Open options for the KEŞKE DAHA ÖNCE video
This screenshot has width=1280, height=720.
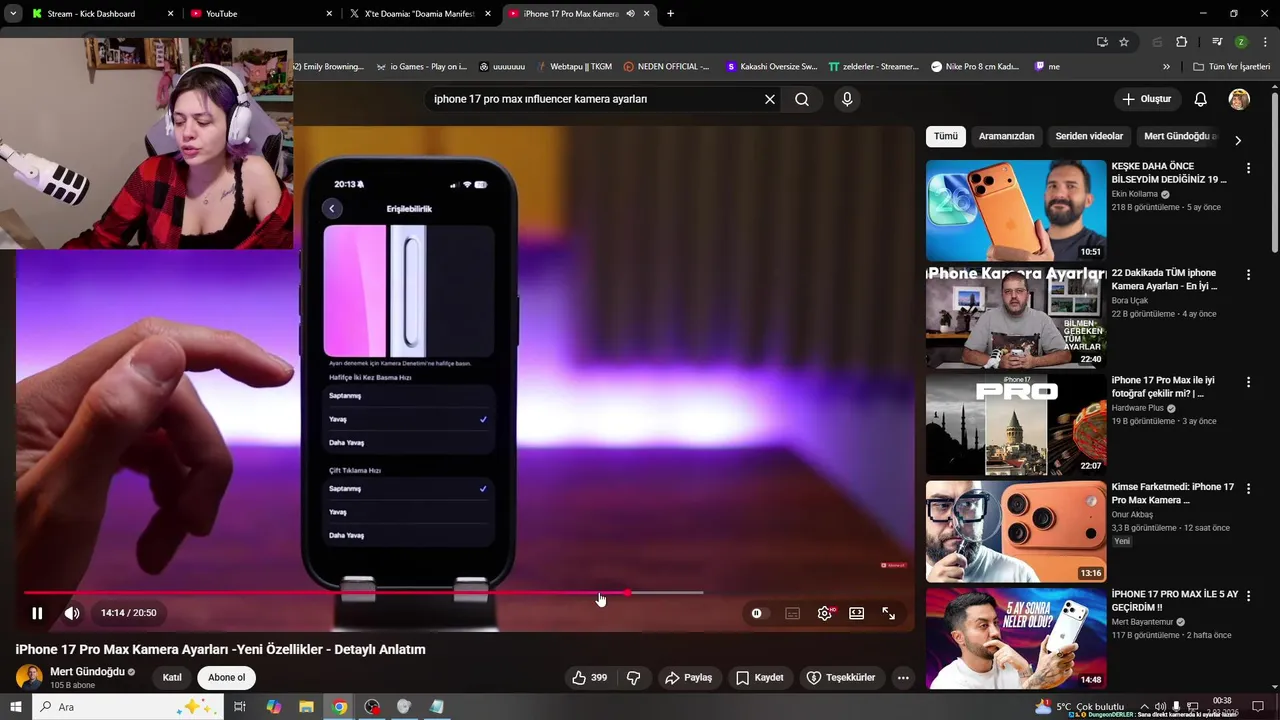[x=1248, y=168]
